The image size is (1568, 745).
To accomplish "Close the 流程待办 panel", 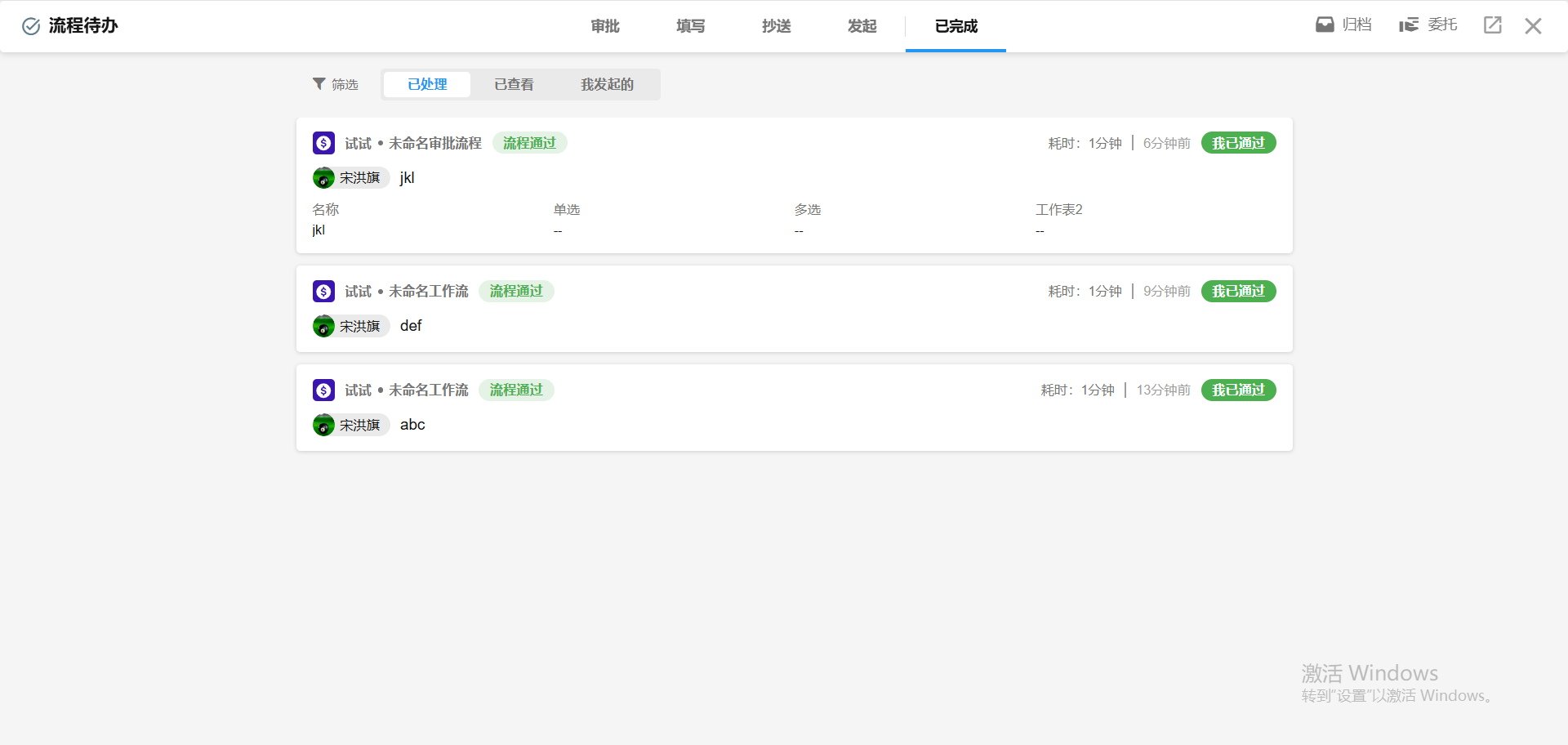I will pos(1533,26).
